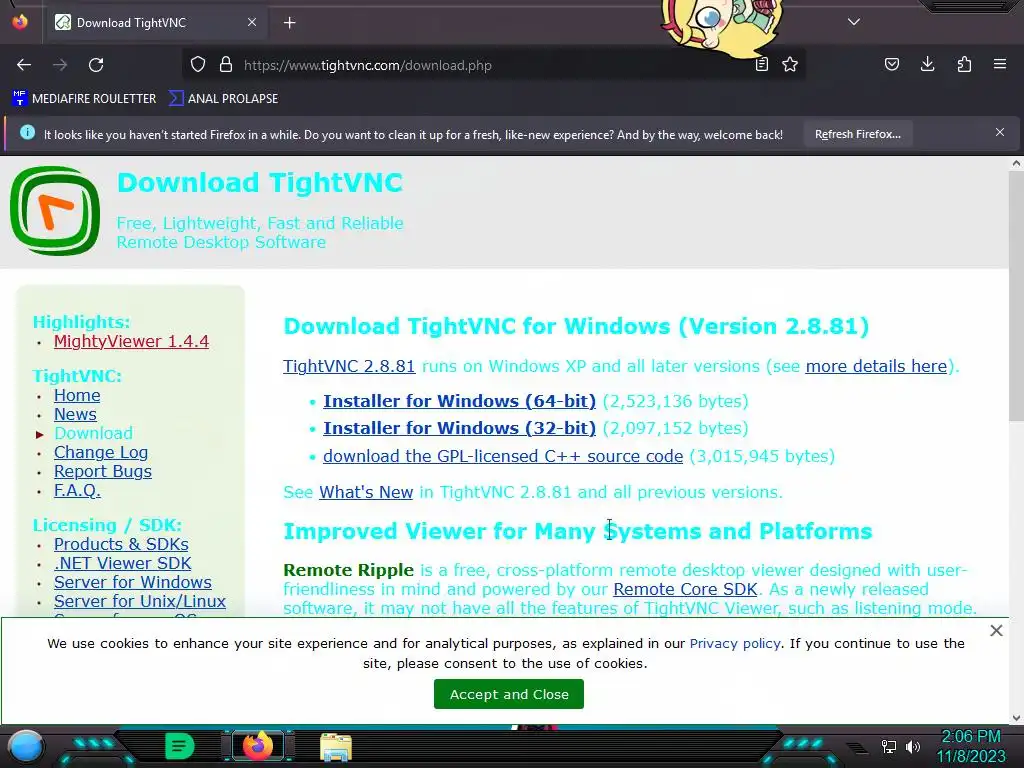The width and height of the screenshot is (1024, 768).
Task: Go back to the previous page
Action: 24,65
